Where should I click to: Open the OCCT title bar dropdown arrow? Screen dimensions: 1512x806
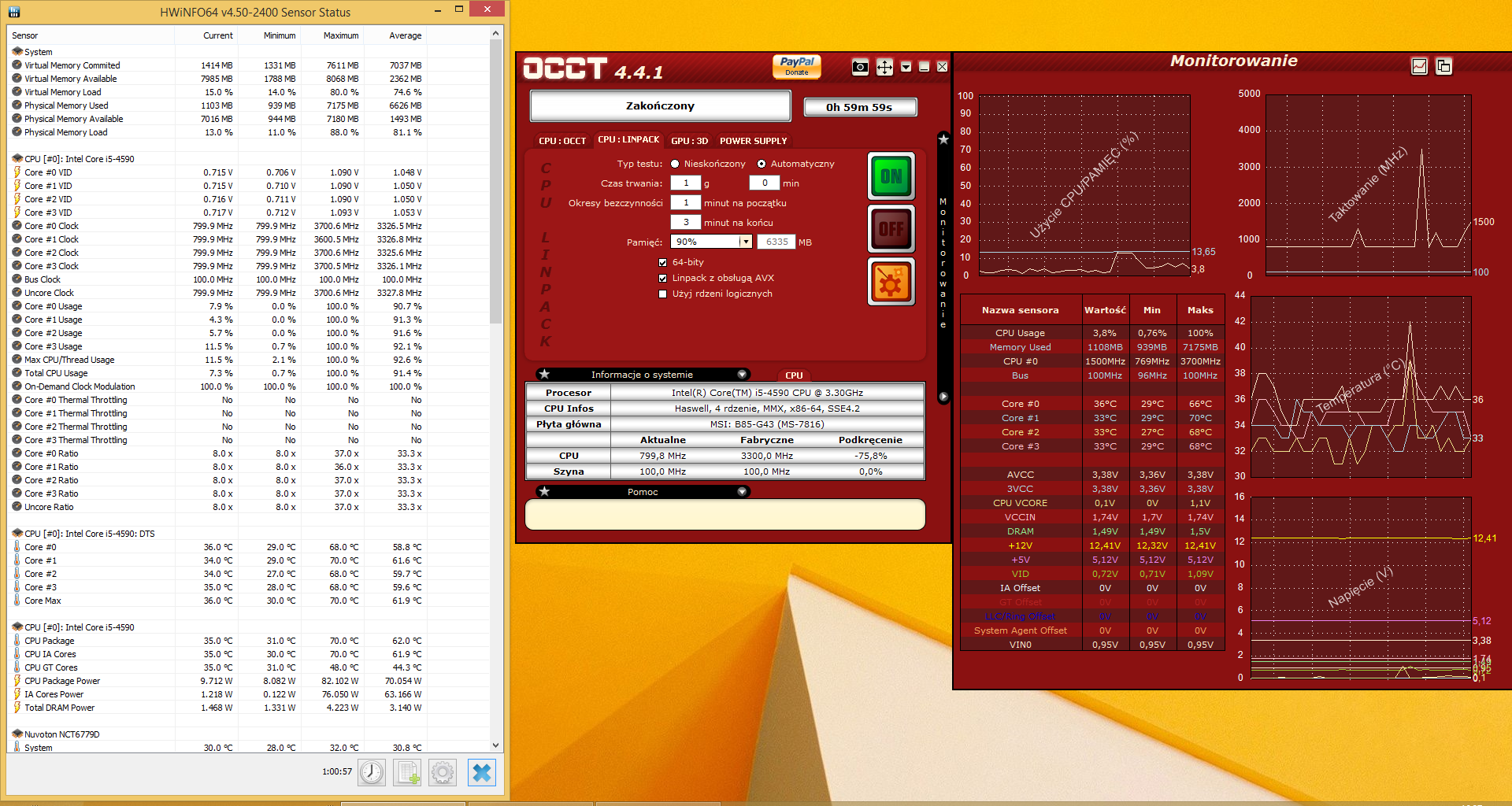point(906,67)
